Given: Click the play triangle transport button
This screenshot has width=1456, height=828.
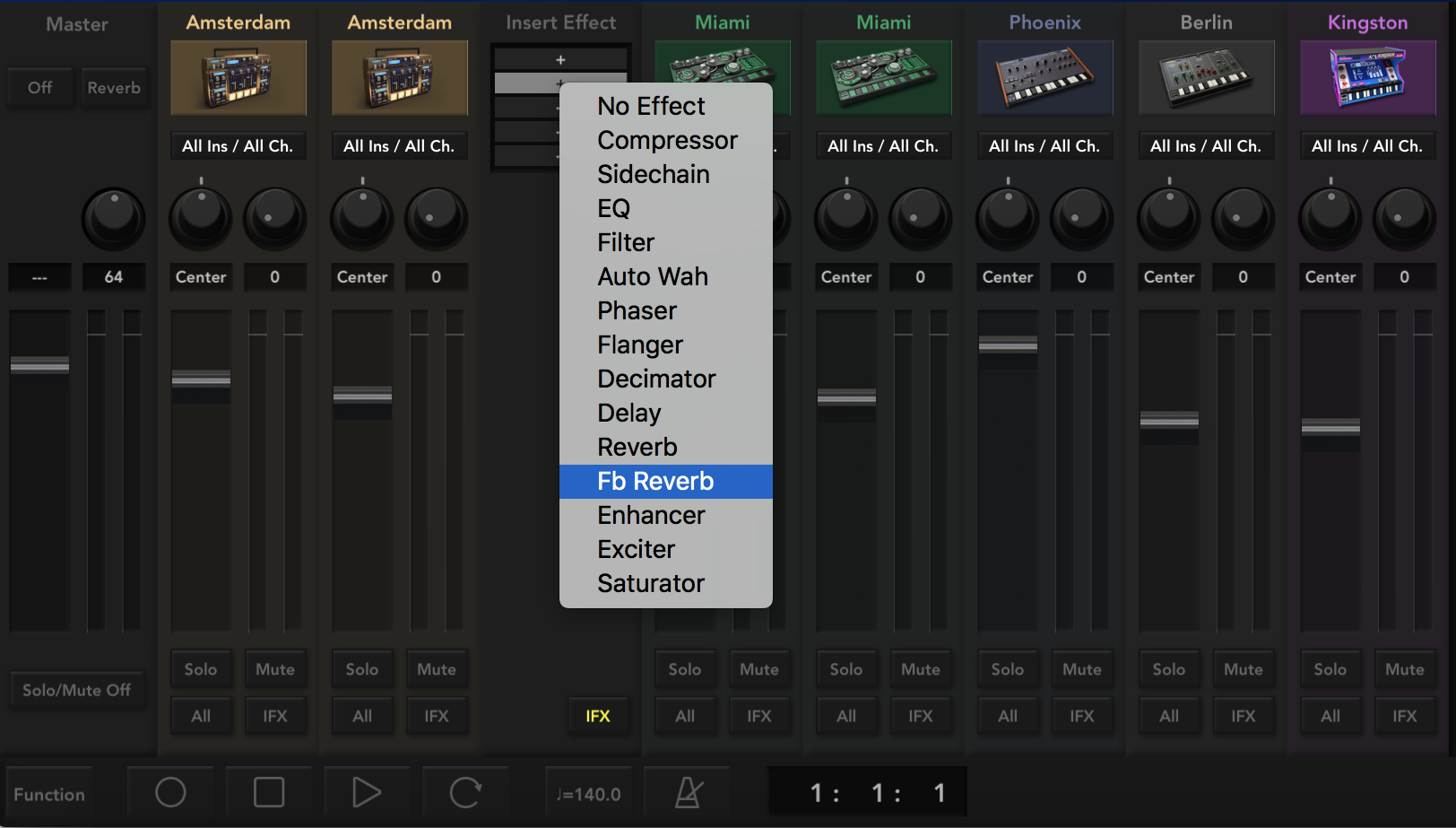Looking at the screenshot, I should [367, 792].
